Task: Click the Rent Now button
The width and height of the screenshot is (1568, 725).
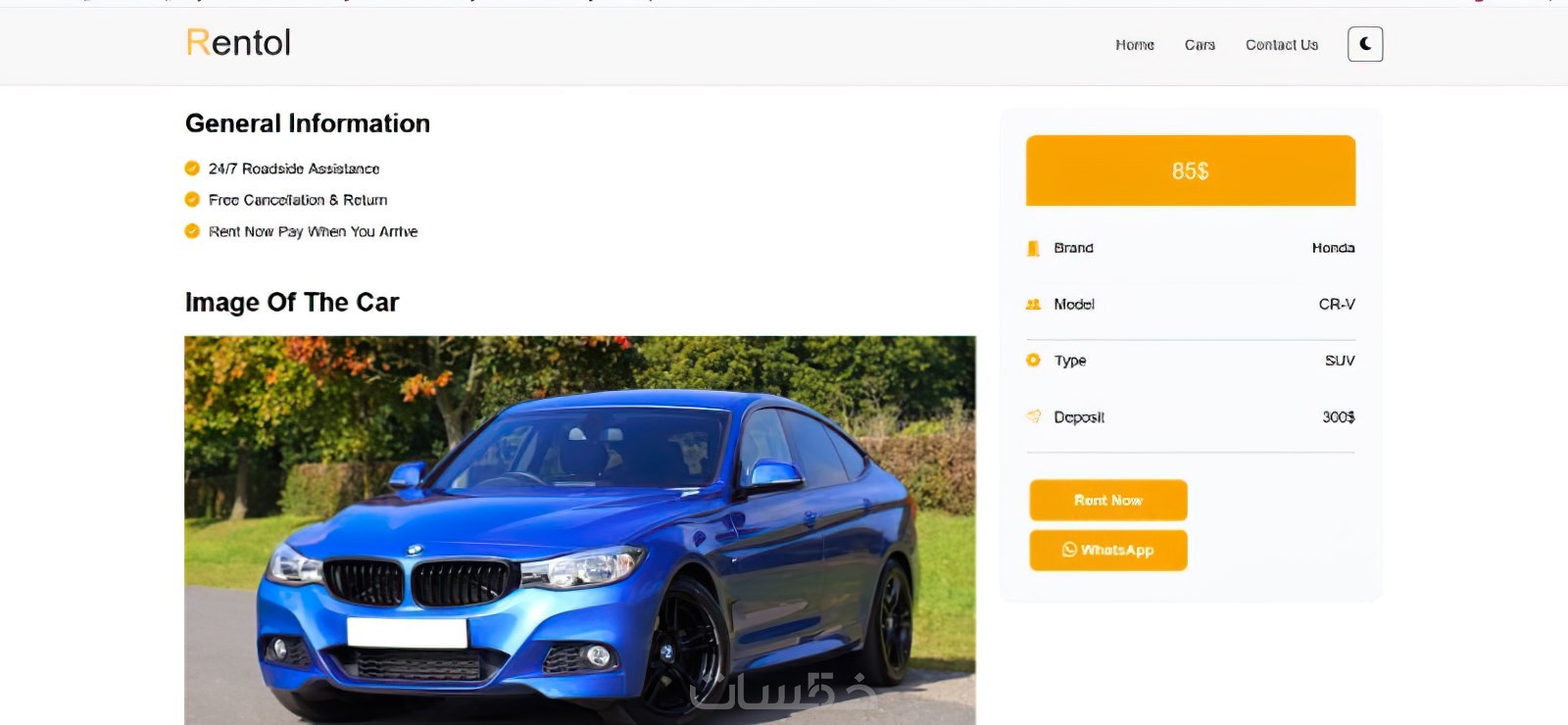Action: [x=1108, y=500]
